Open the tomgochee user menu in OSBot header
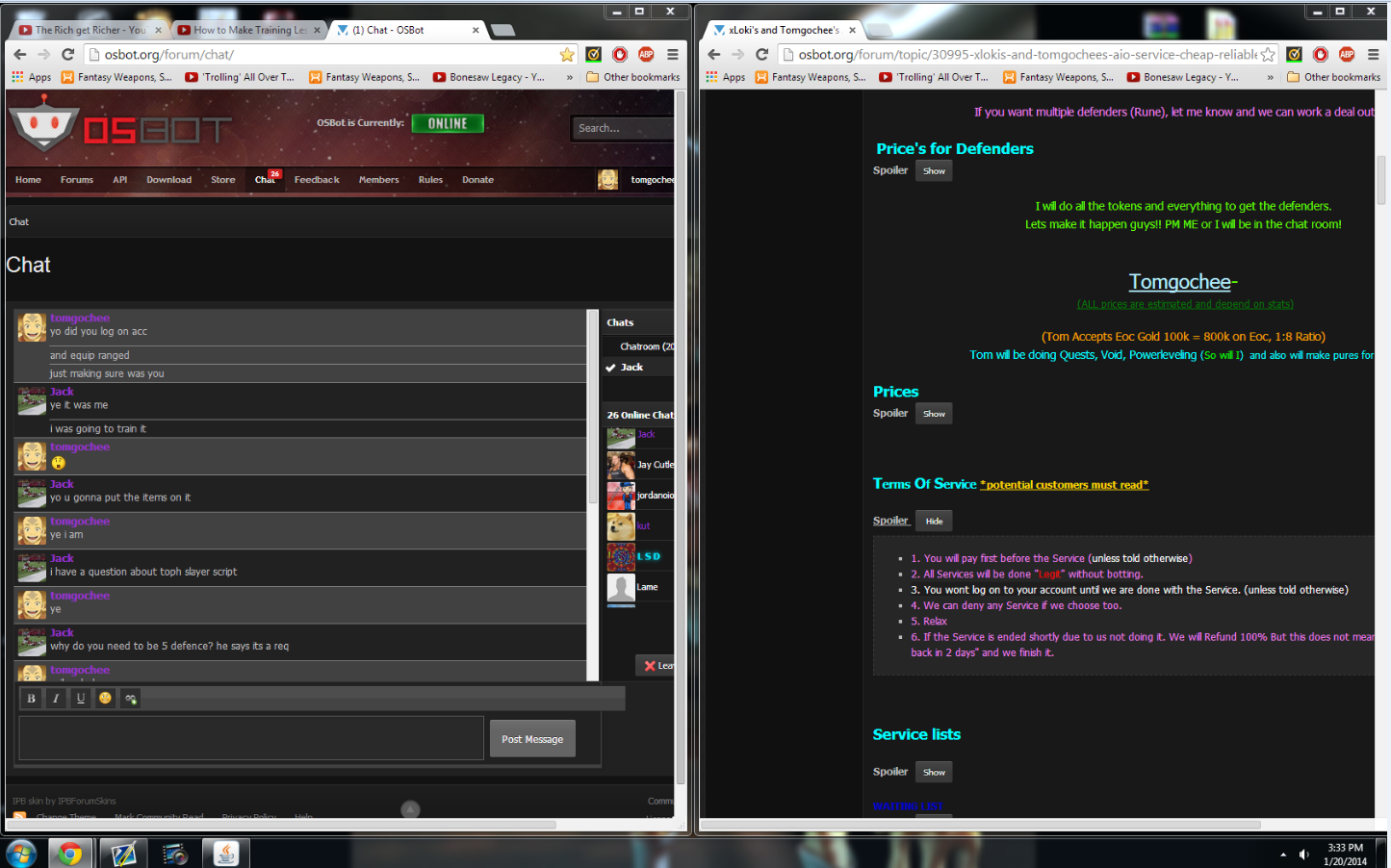1391x868 pixels. (636, 180)
